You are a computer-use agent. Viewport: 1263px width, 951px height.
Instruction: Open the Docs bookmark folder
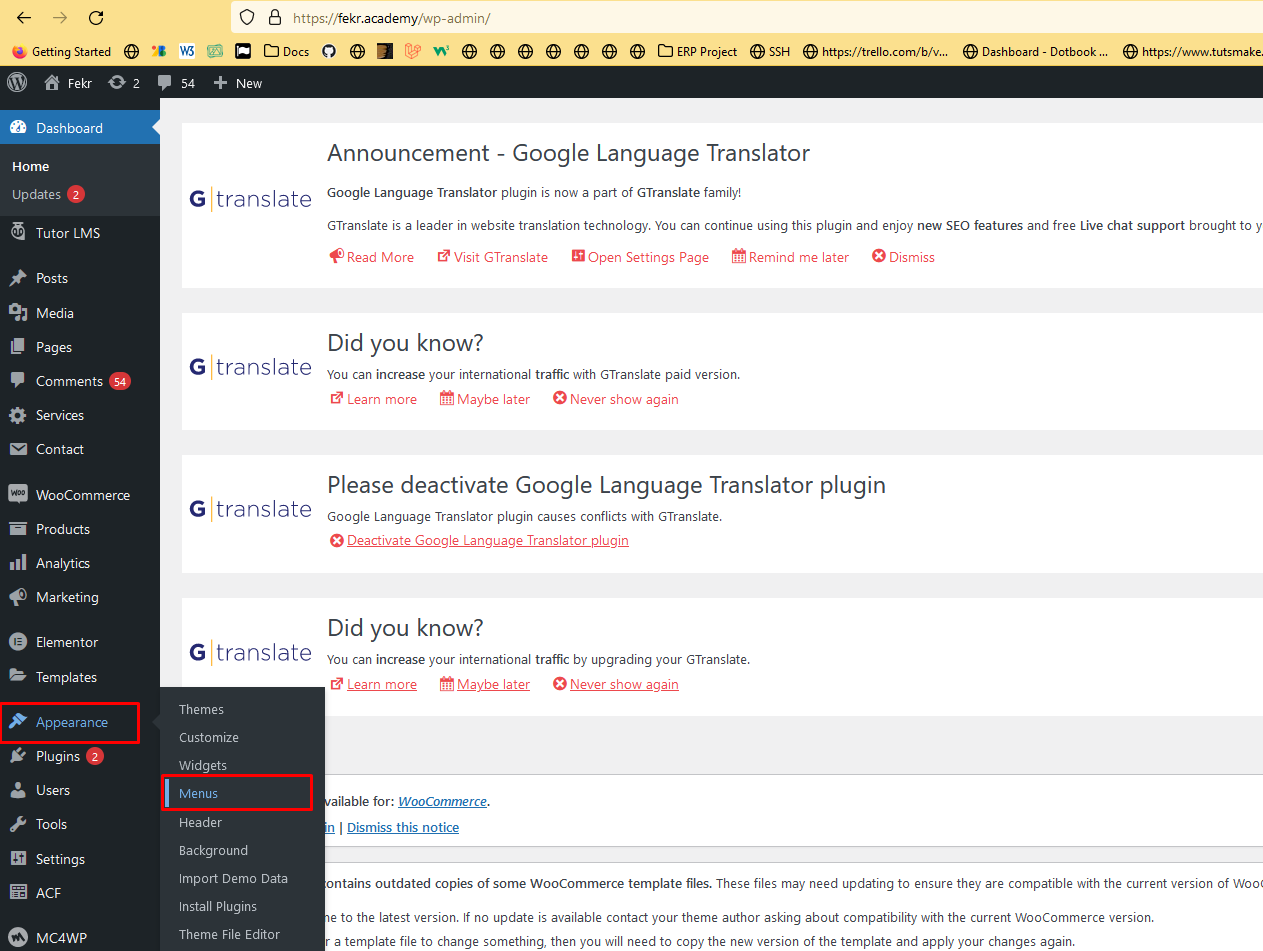286,52
